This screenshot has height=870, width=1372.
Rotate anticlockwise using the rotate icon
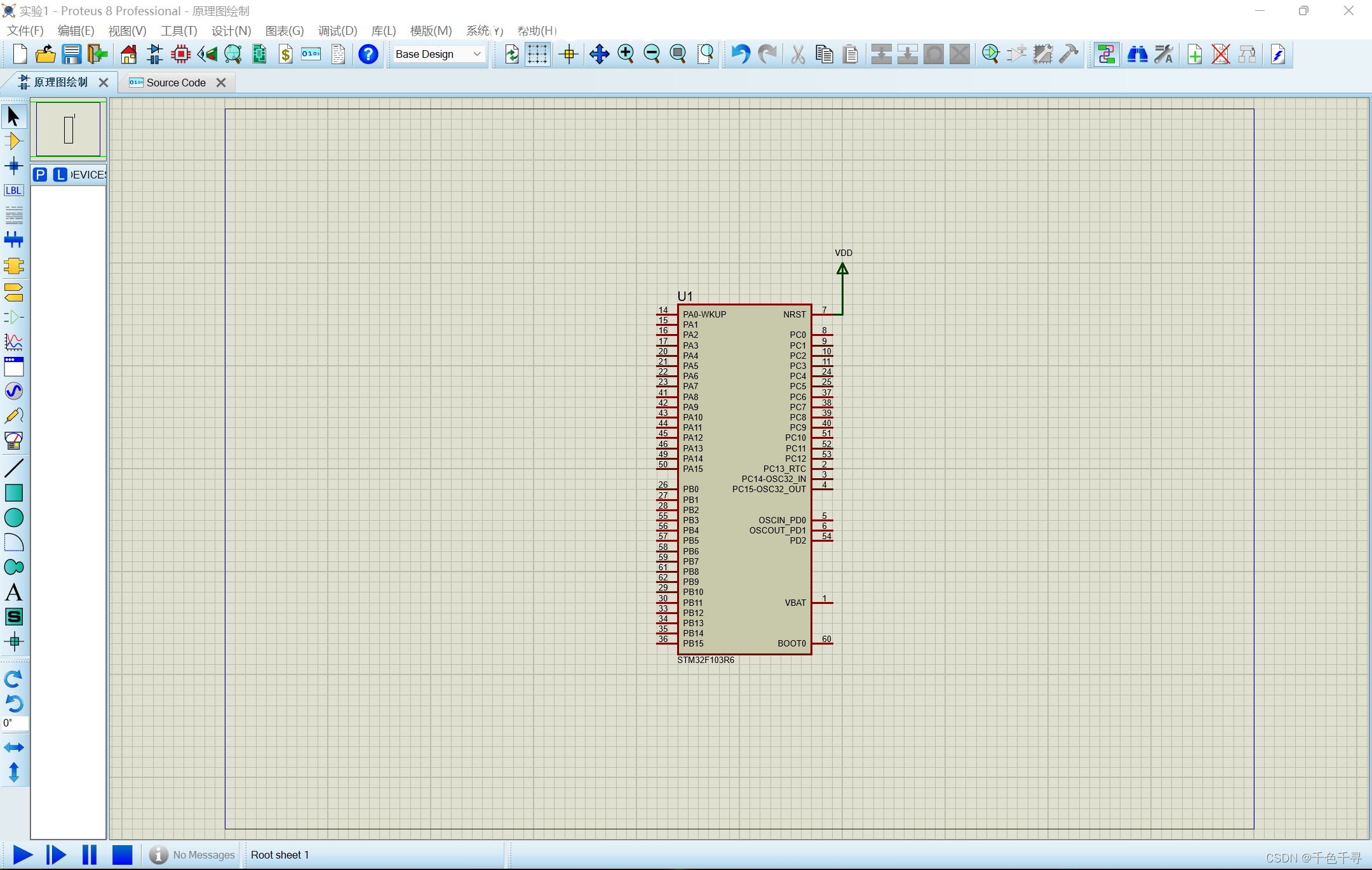point(13,704)
